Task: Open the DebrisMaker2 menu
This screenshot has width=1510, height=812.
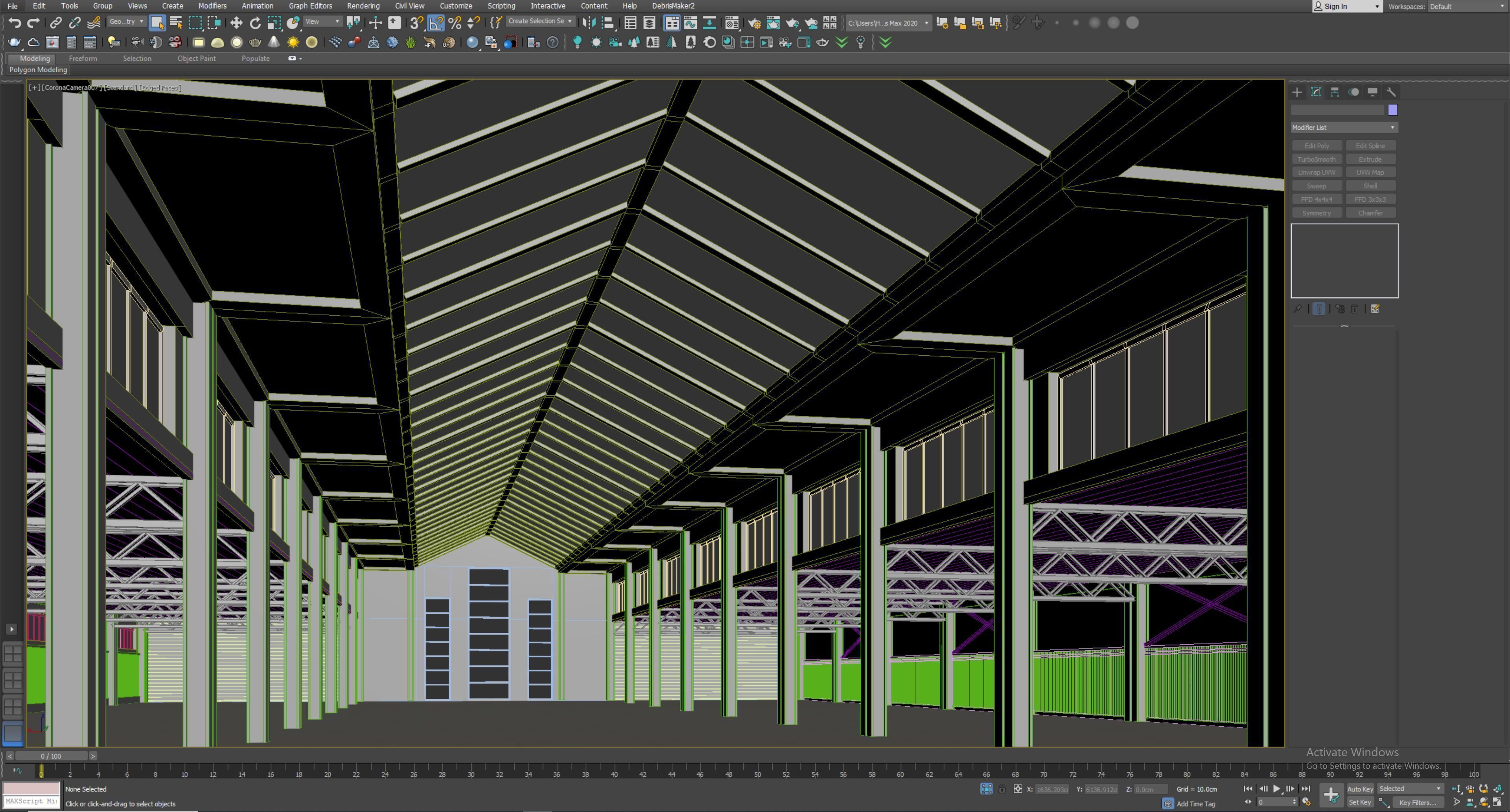Action: (673, 6)
